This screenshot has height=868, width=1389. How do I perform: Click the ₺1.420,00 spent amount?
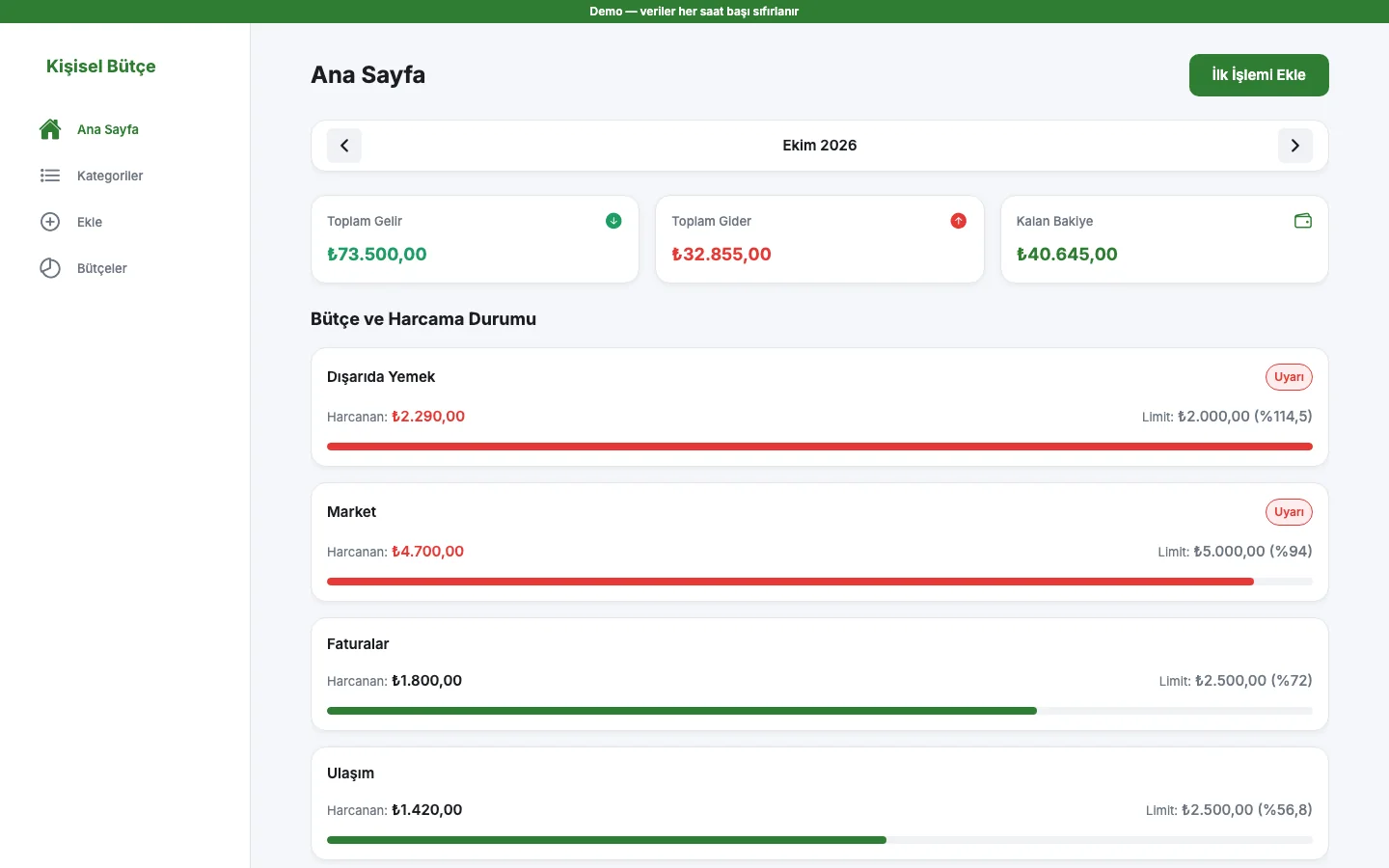click(x=426, y=810)
